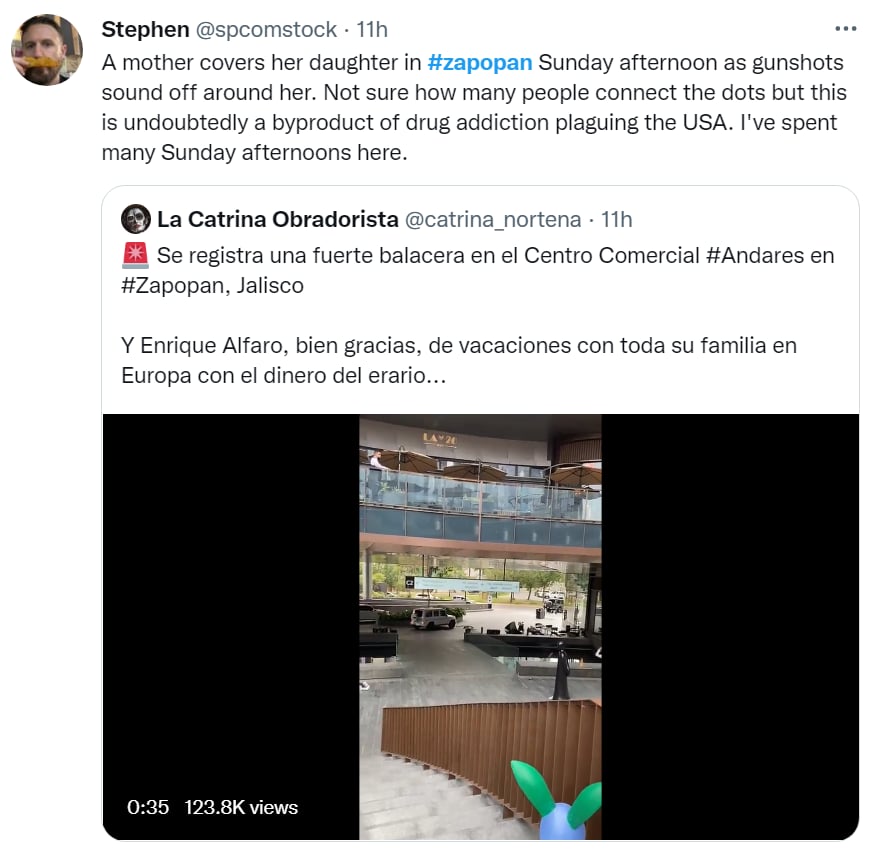Click quoted text mentioning Enrique Alfaro
This screenshot has height=850, width=885.
point(458,360)
